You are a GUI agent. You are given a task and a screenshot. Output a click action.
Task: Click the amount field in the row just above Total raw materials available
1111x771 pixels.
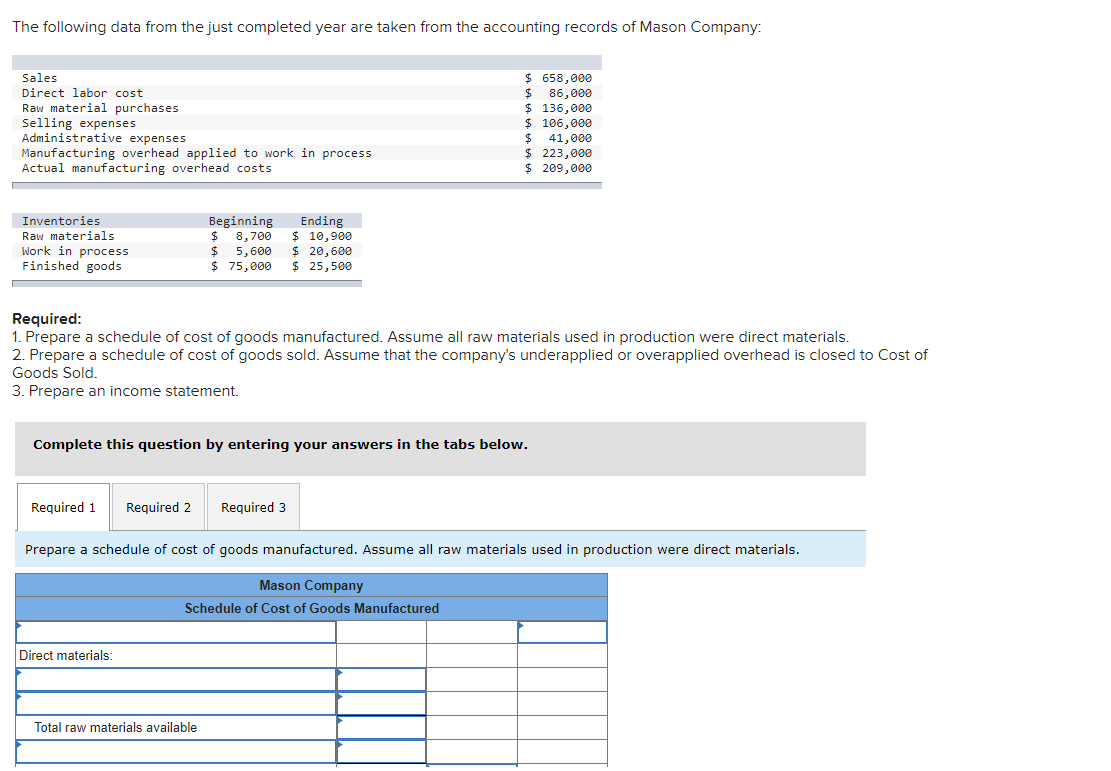(381, 704)
